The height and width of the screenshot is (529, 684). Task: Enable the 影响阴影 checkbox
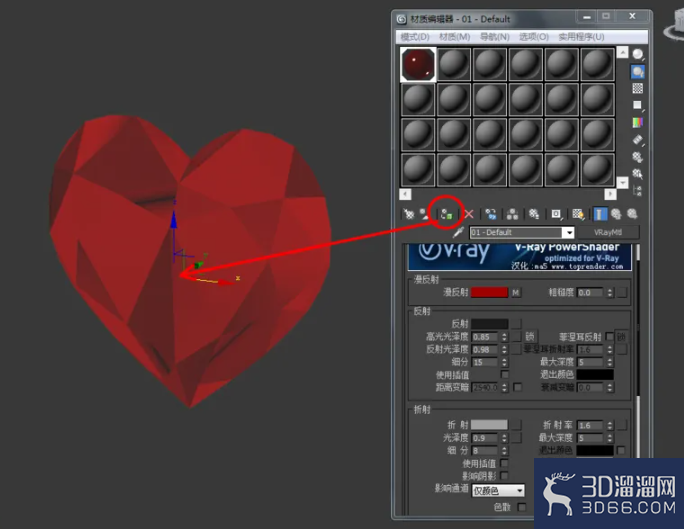click(x=505, y=476)
